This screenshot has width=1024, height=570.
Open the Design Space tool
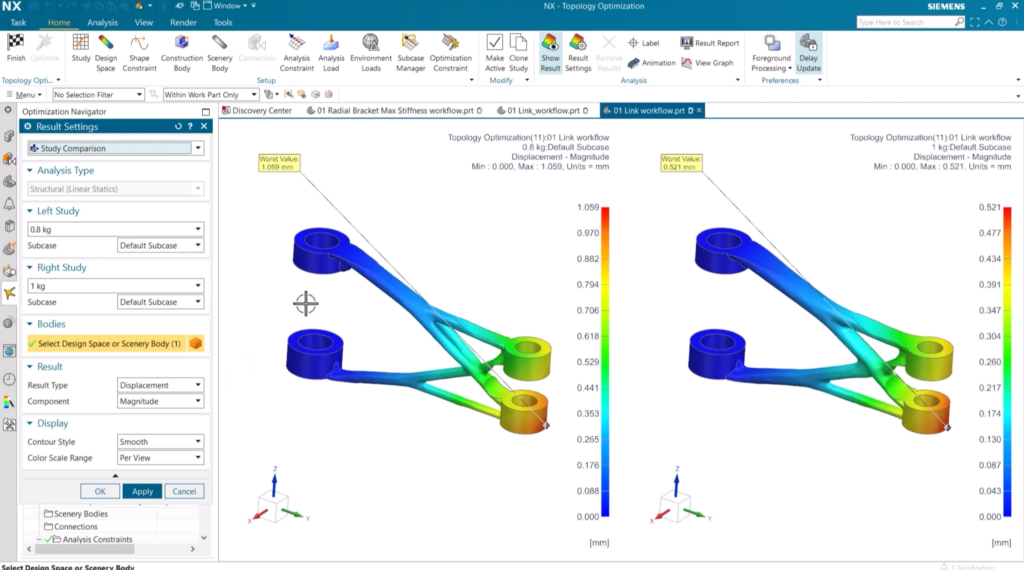(x=106, y=42)
